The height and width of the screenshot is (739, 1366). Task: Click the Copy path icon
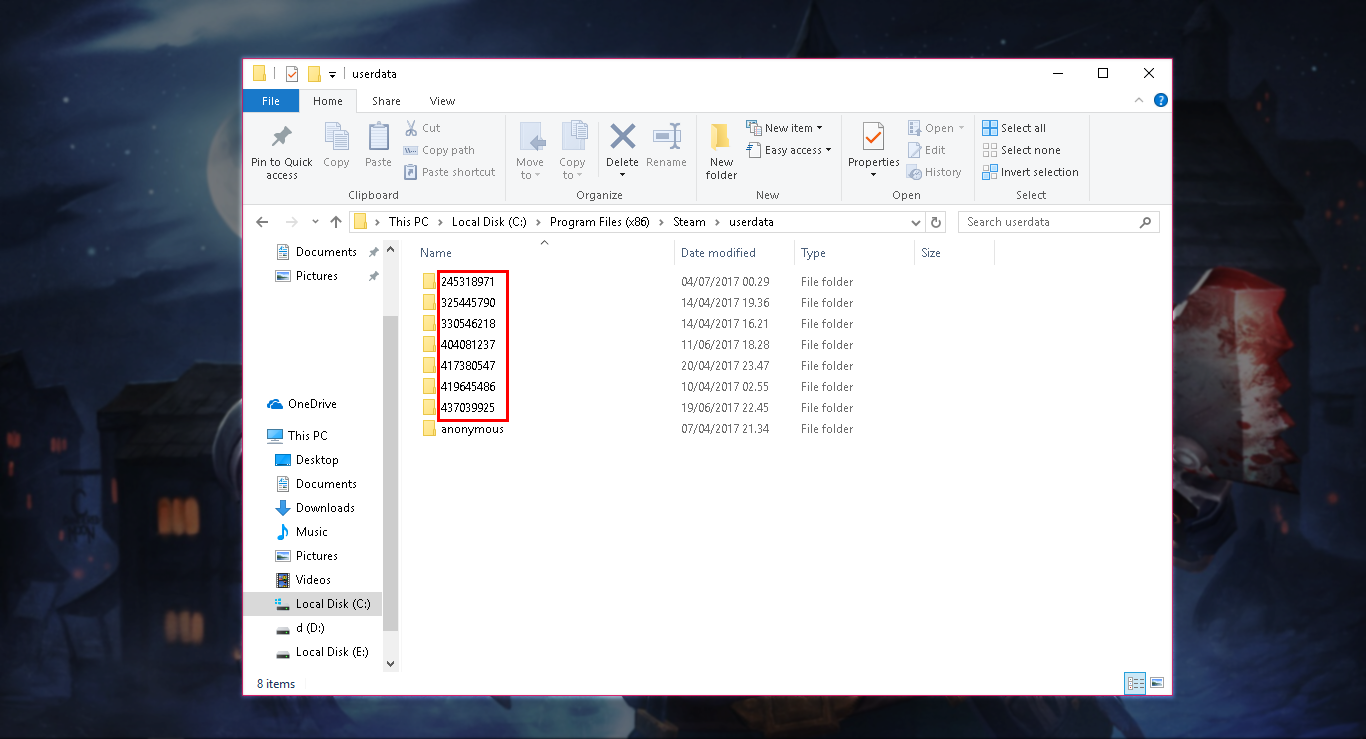pyautogui.click(x=439, y=149)
